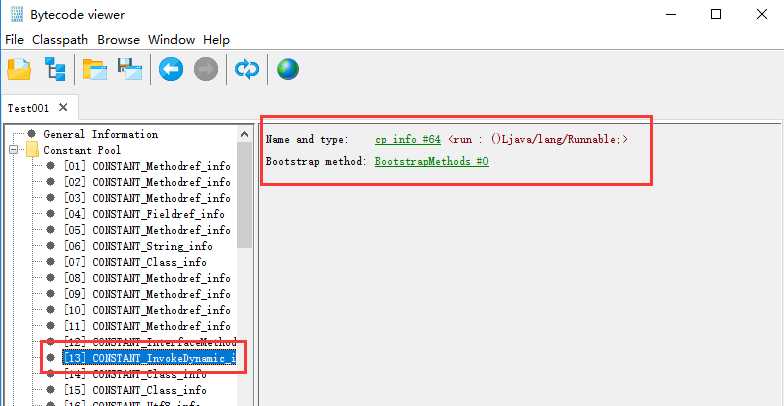Click the 'Bootstrap method:' label
Viewport: 784px width, 406px height.
coord(316,162)
